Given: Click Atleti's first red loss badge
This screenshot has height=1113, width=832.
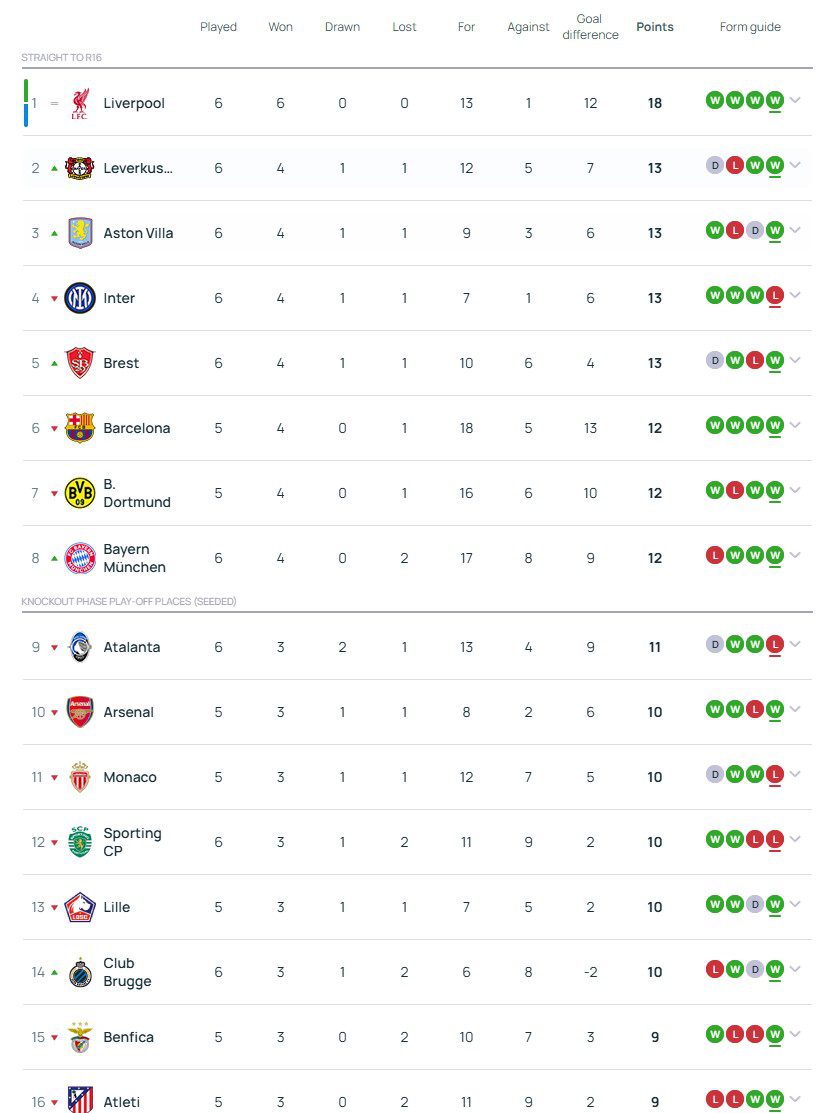Looking at the screenshot, I should pos(714,1099).
